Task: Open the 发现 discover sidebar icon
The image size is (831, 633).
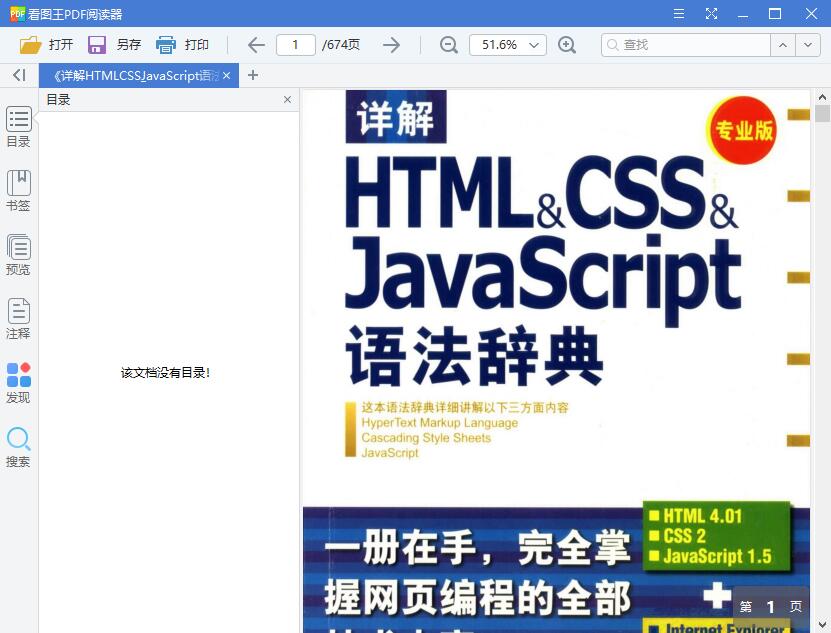Action: pos(19,383)
